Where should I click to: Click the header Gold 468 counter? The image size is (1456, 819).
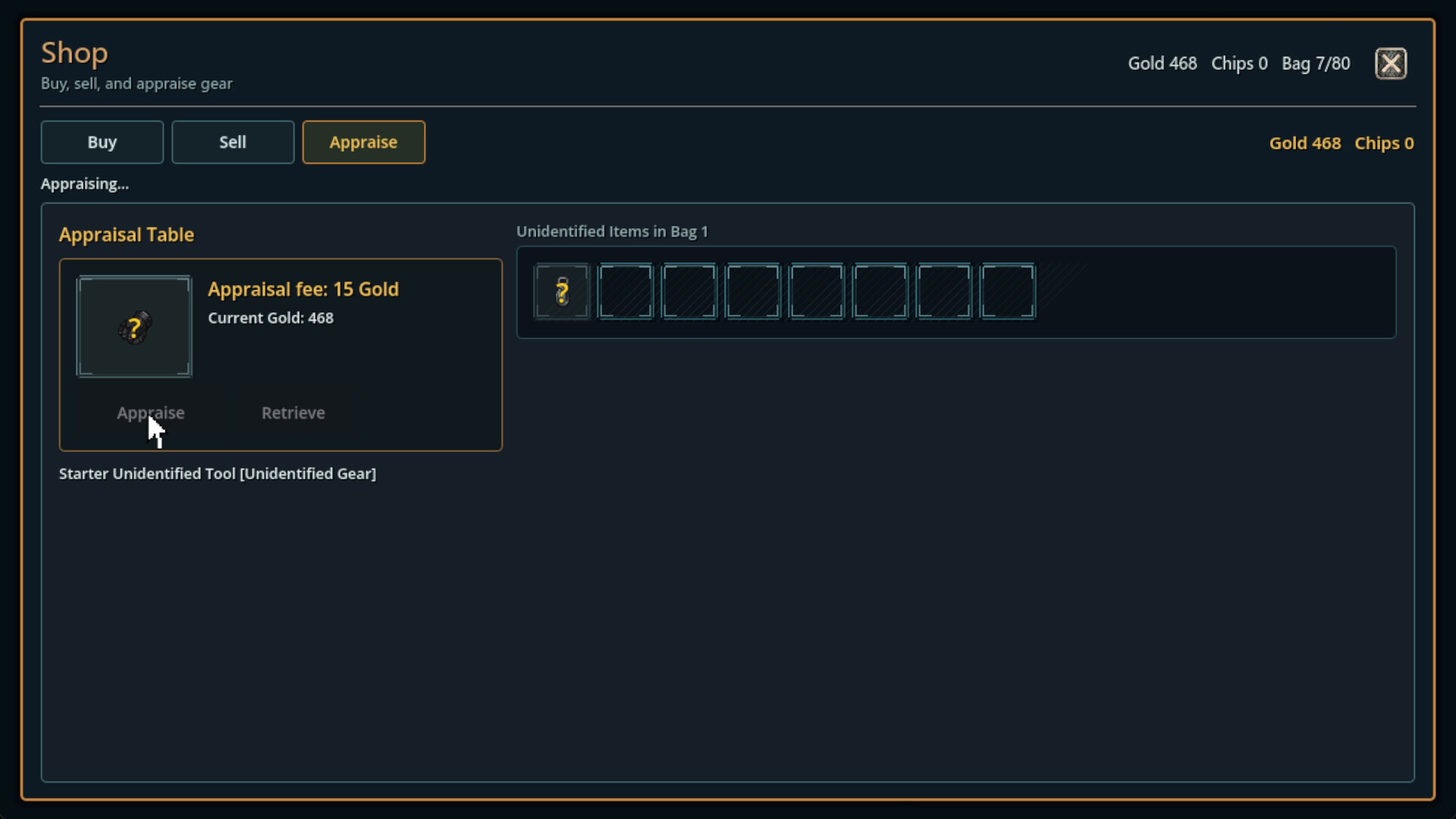[x=1163, y=64]
